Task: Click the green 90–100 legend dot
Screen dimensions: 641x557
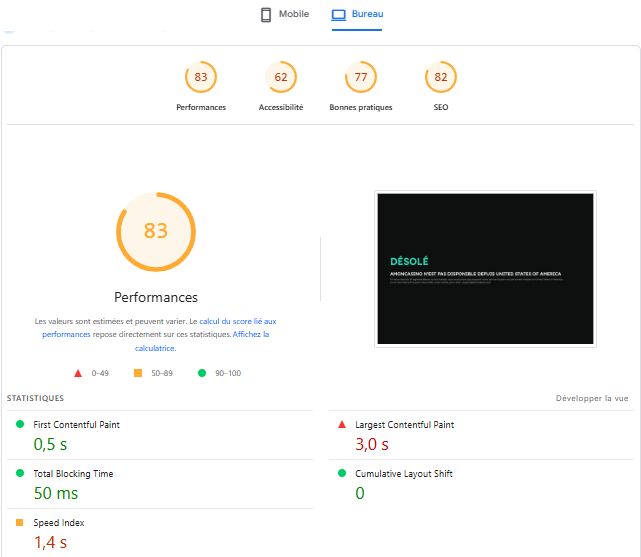Action: (x=202, y=373)
